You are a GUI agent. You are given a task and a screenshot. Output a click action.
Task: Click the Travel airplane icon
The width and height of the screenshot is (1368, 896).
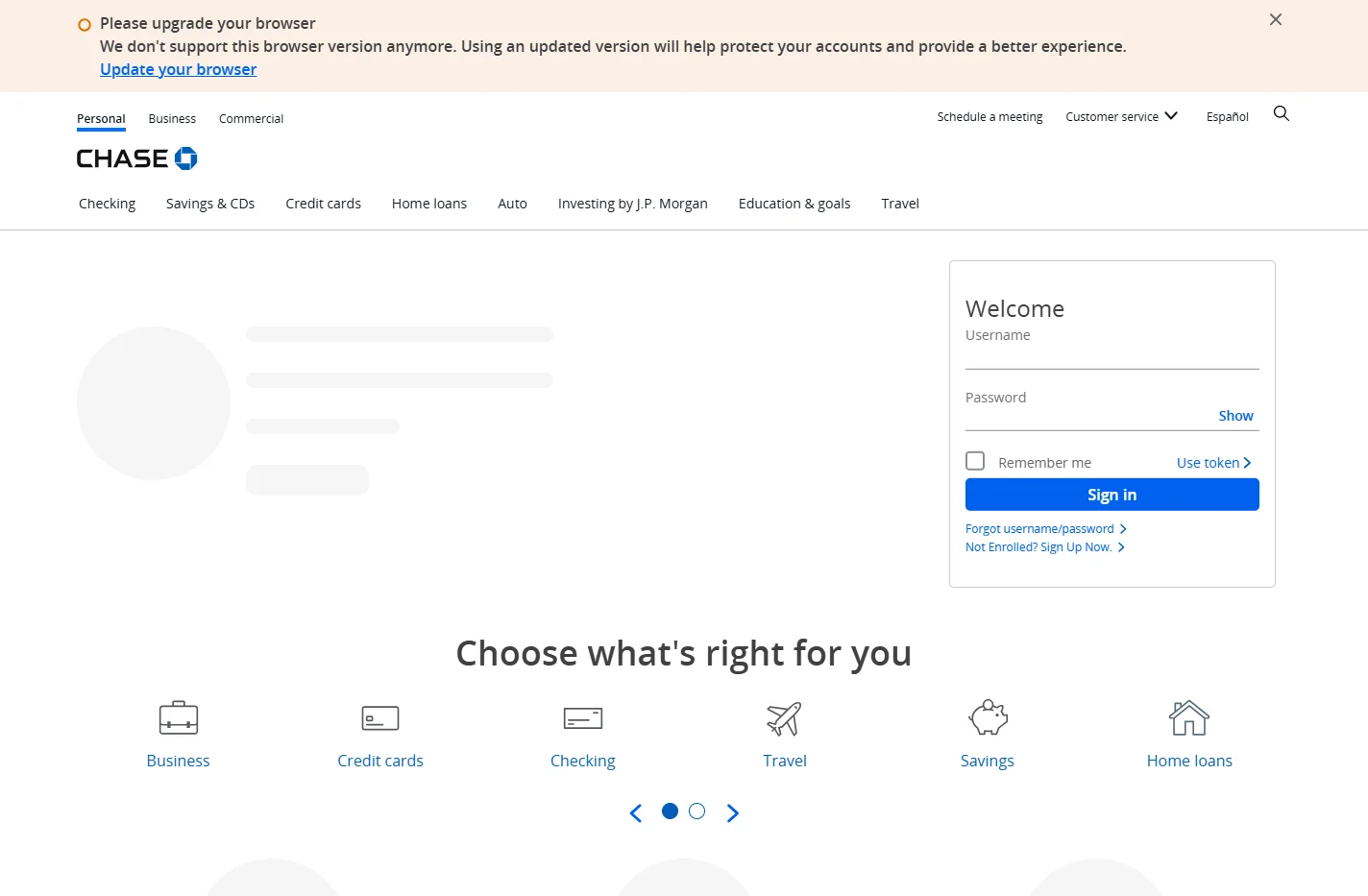(x=785, y=718)
